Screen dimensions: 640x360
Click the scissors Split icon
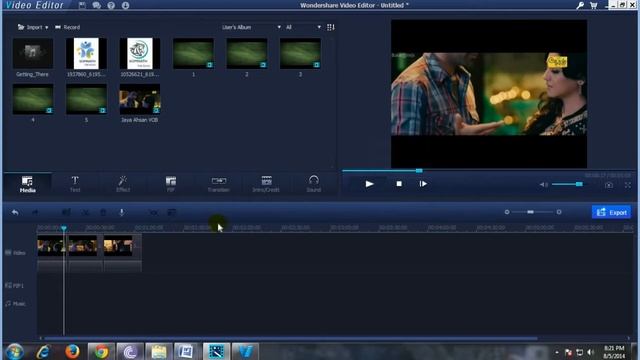tap(85, 213)
